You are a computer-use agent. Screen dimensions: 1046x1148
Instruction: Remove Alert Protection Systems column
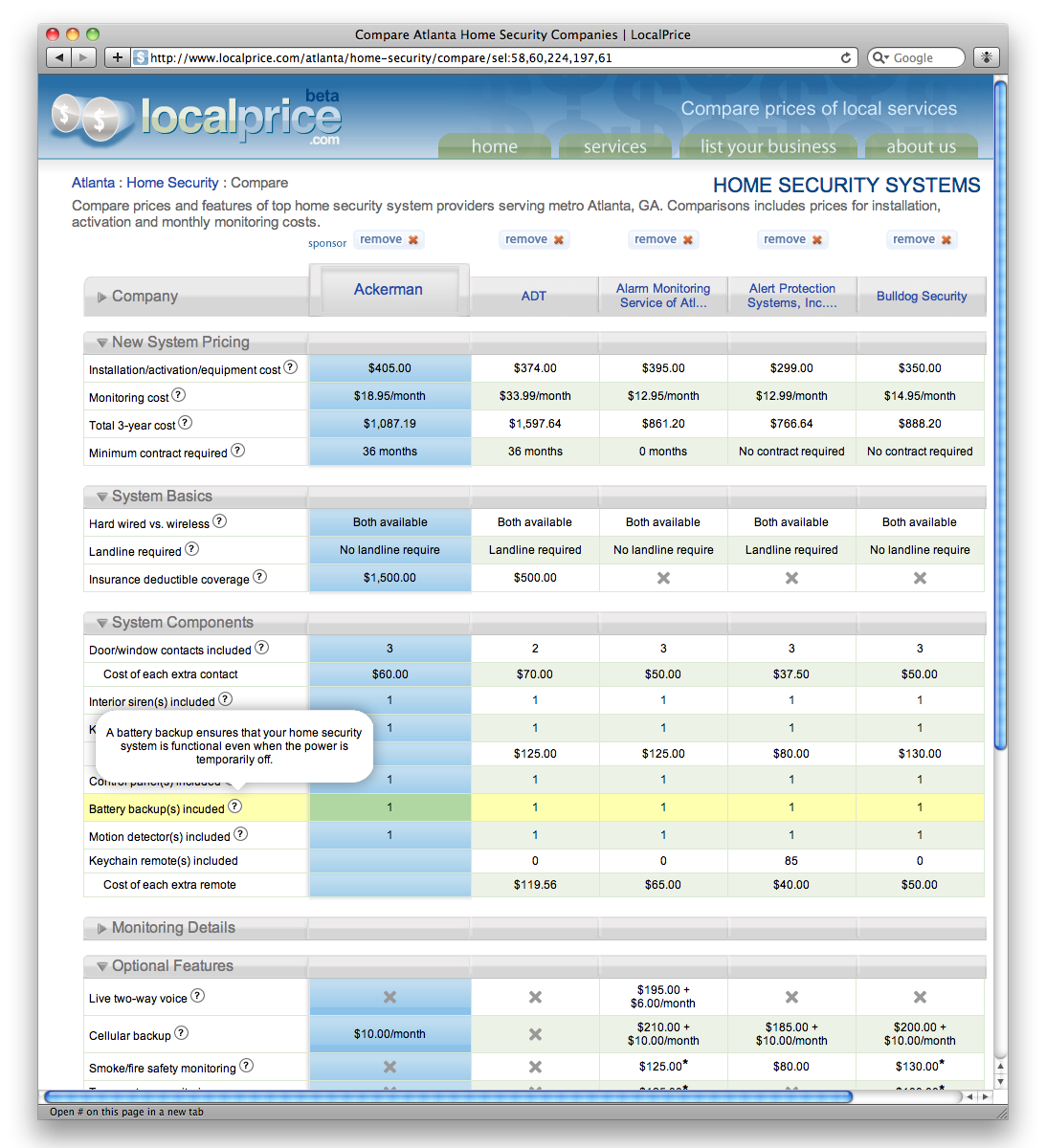792,239
